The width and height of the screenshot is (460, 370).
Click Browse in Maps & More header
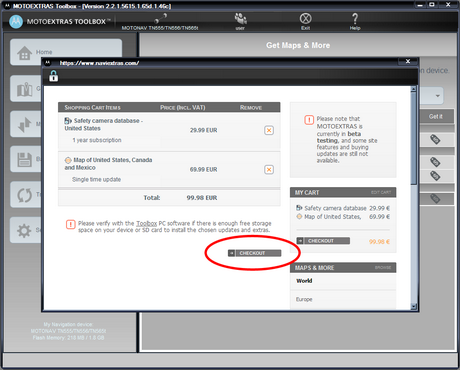[383, 268]
